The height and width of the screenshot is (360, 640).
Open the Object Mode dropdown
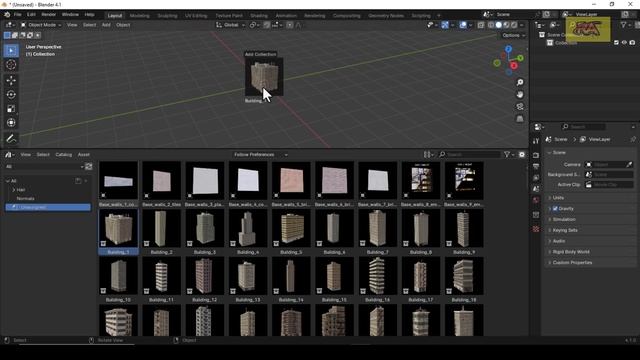coord(41,25)
